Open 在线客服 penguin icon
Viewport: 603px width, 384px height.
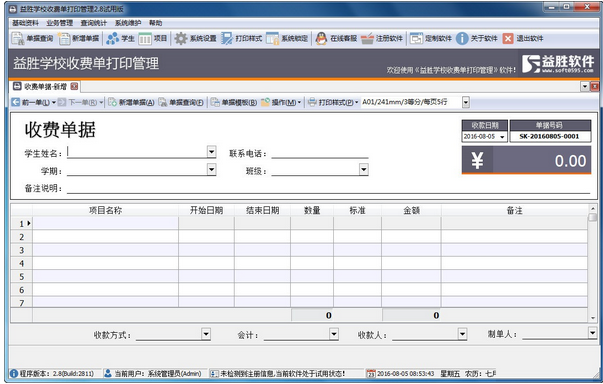[x=321, y=38]
